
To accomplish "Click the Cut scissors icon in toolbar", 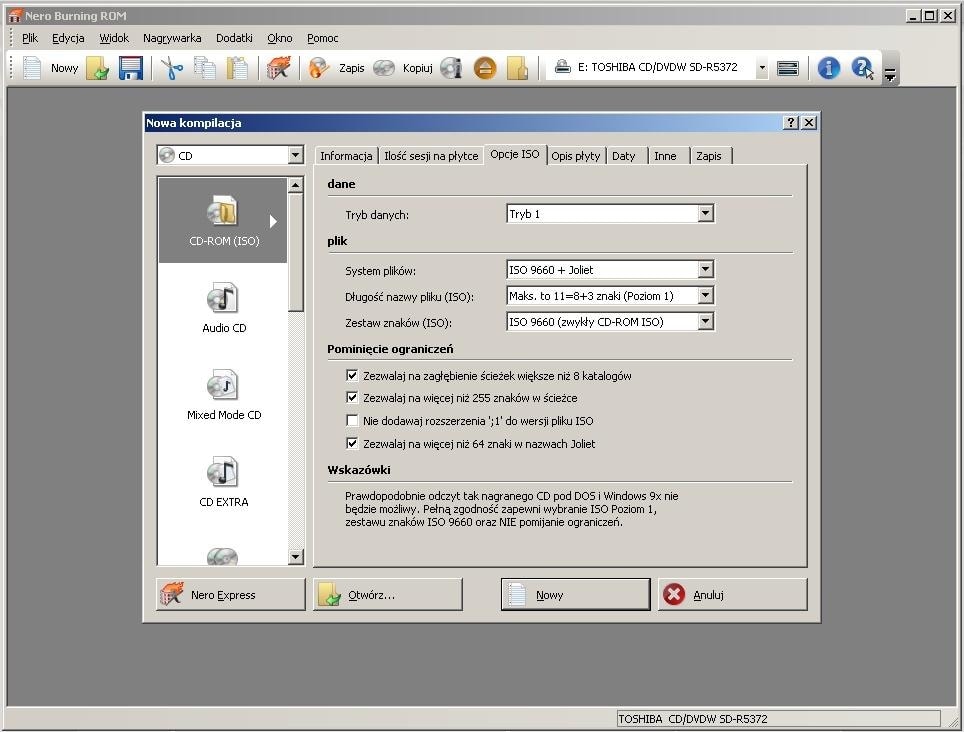I will [x=172, y=68].
